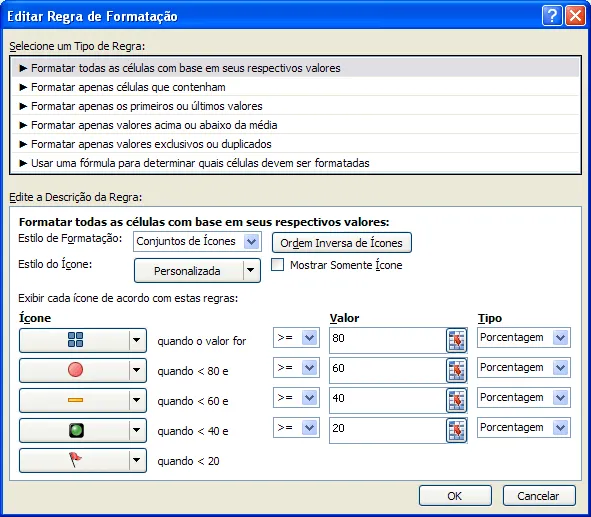Viewport: 591px width, 517px height.
Task: Click Ordem Inversa de Ícones button
Action: point(341,243)
